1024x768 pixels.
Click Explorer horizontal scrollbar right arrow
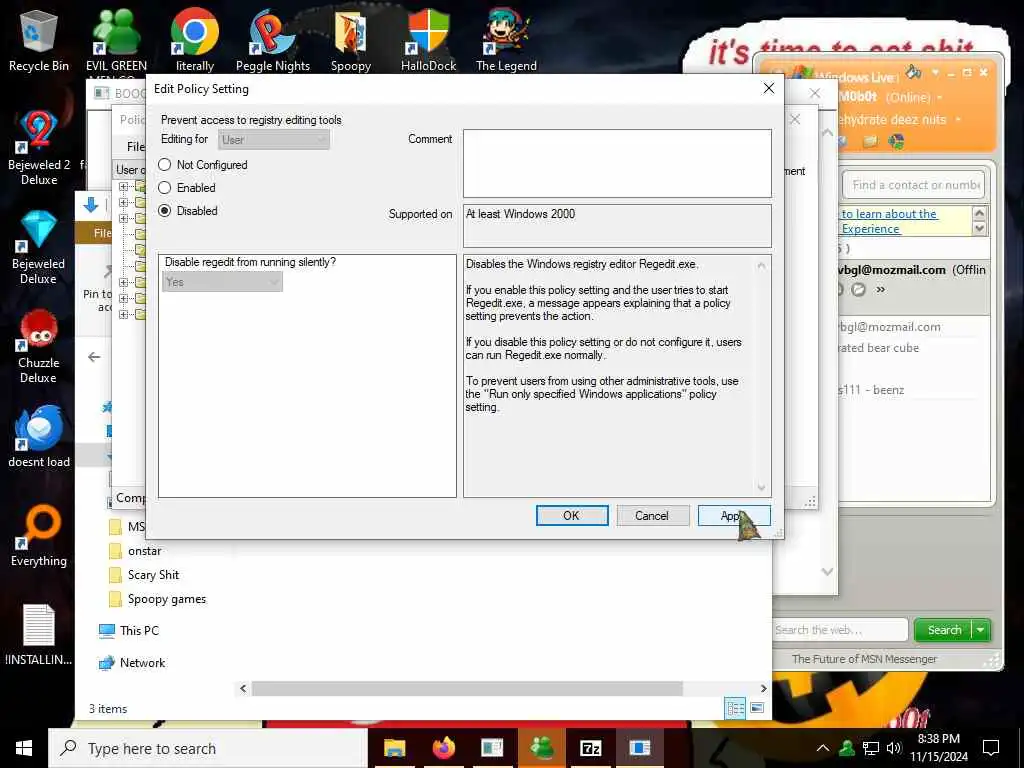(x=763, y=688)
